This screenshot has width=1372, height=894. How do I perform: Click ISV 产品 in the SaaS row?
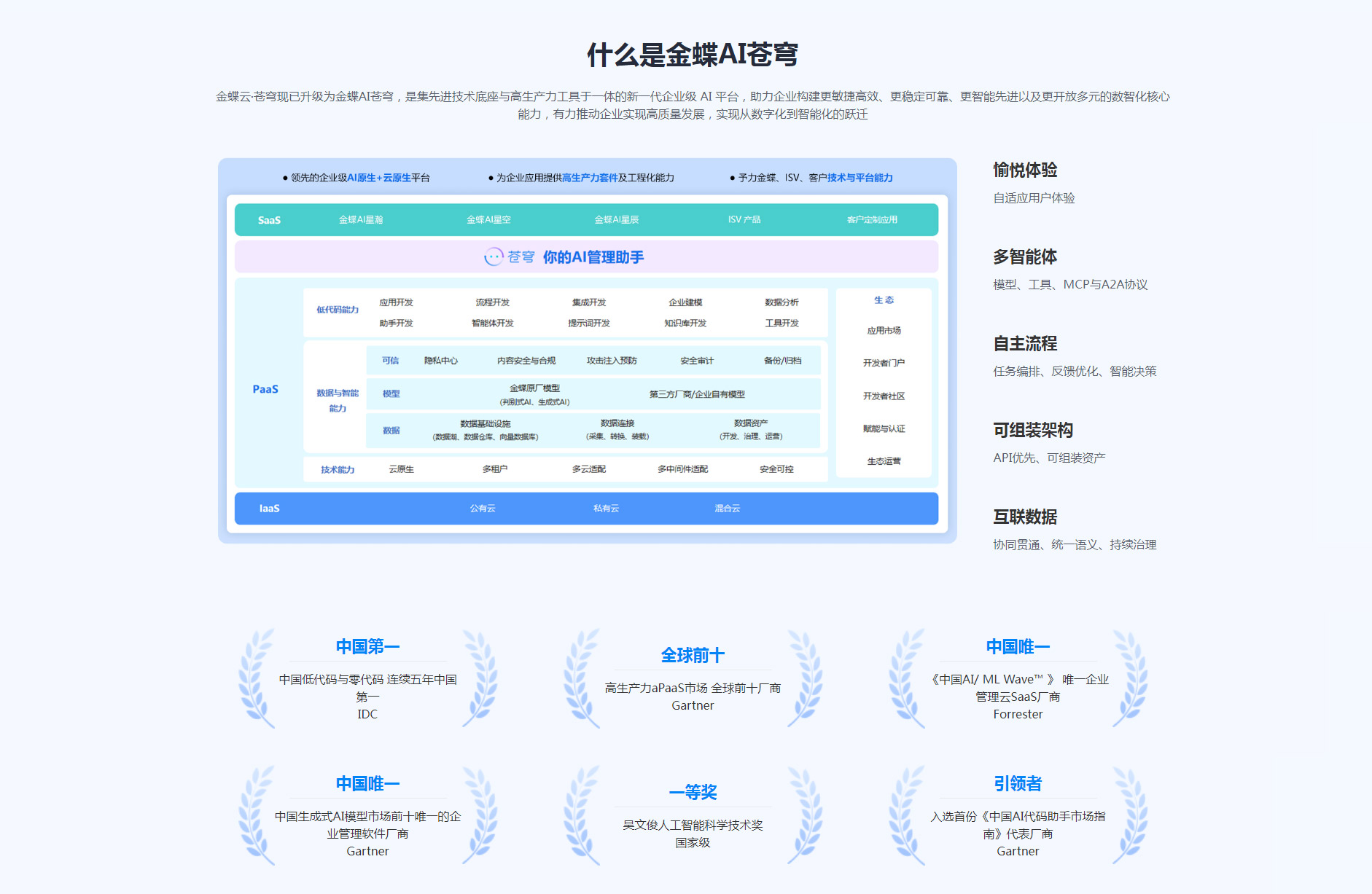pos(744,219)
